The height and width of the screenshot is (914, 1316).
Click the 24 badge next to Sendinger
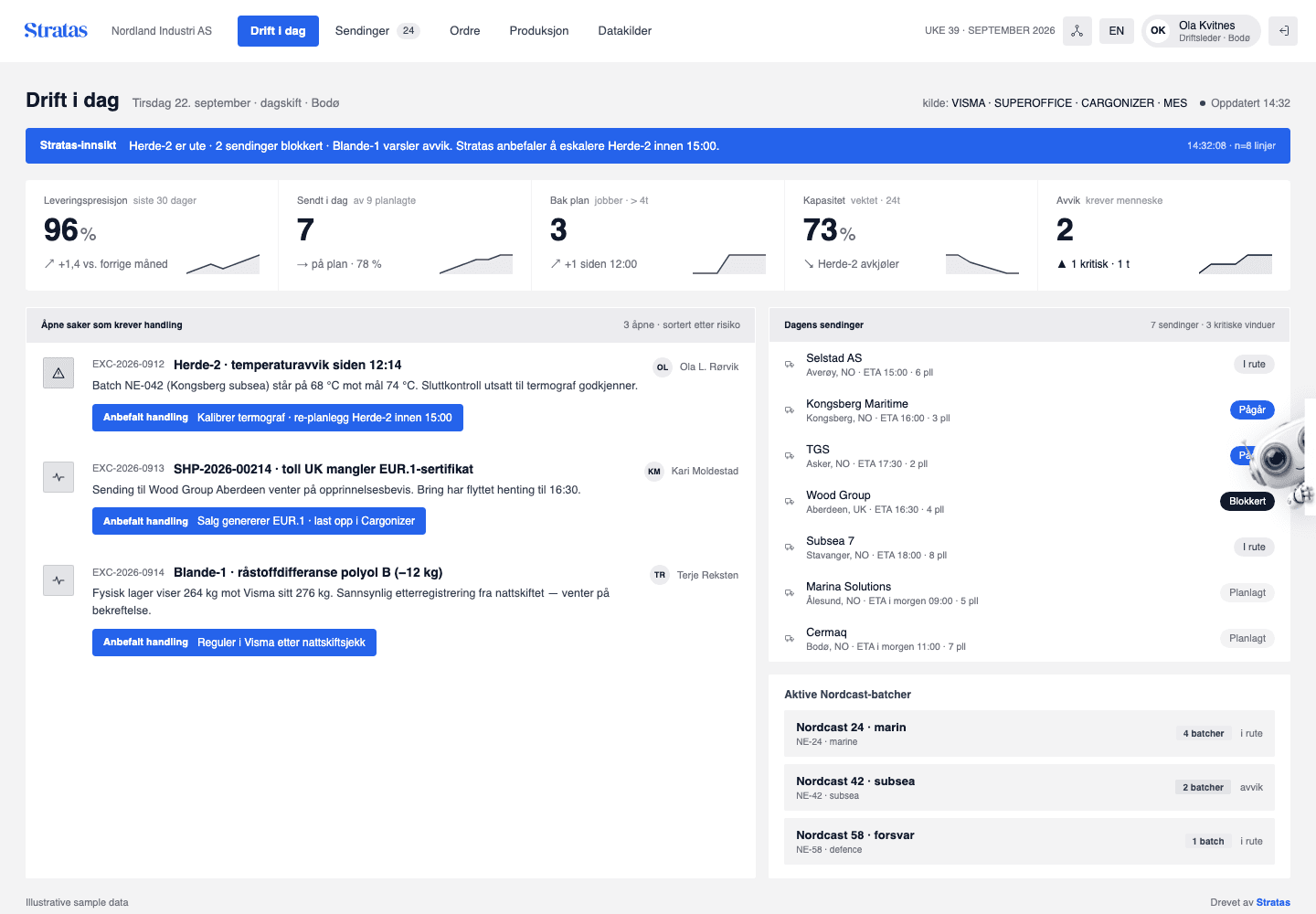pyautogui.click(x=409, y=31)
